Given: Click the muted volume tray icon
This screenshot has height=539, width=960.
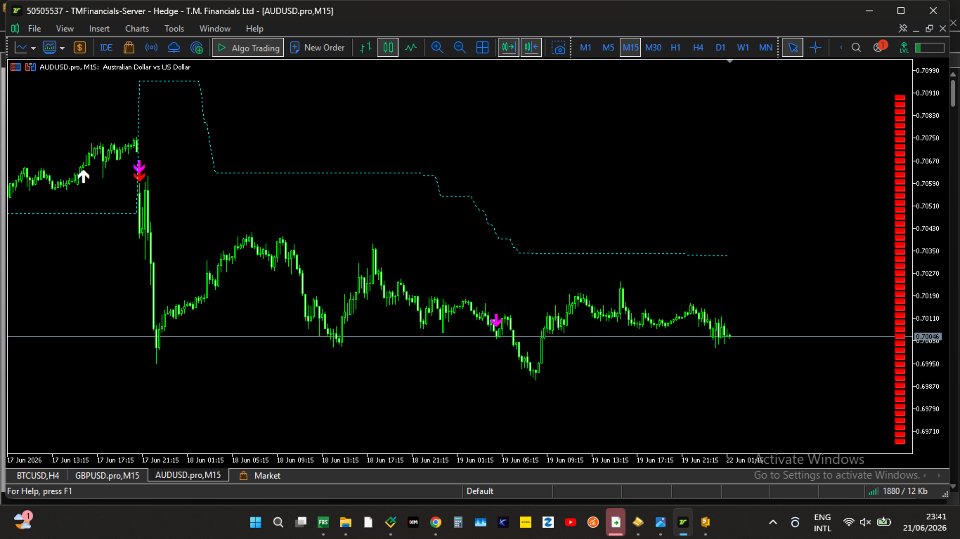Looking at the screenshot, I should pyautogui.click(x=866, y=522).
